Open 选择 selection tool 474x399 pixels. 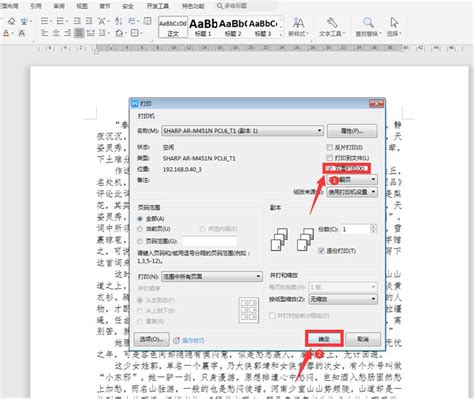(394, 27)
